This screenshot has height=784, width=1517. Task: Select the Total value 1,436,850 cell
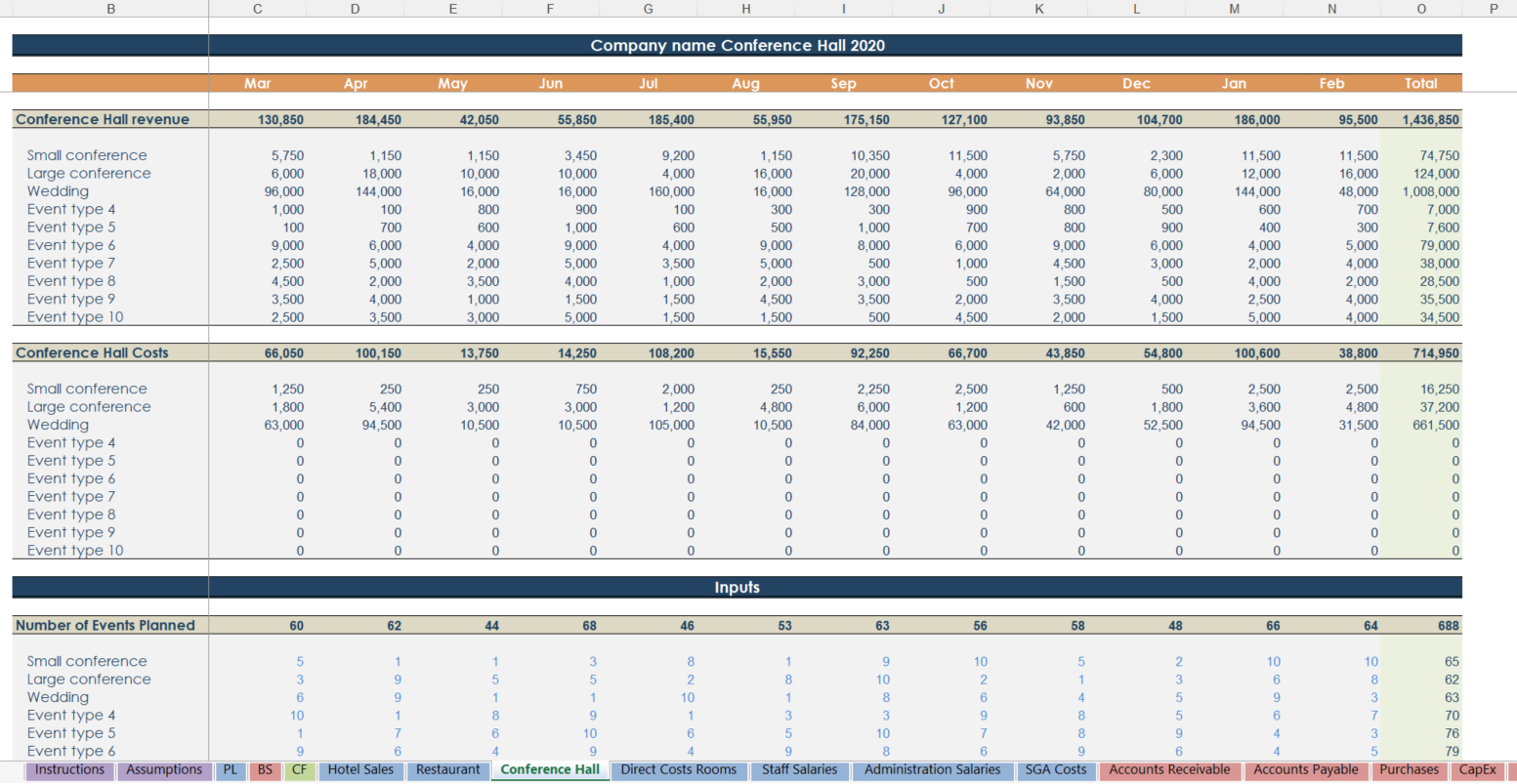[1432, 119]
